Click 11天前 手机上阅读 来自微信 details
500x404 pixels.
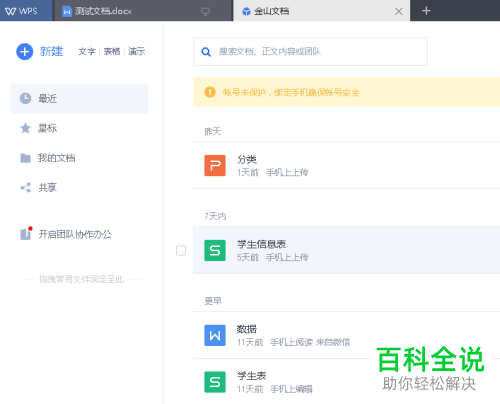coord(293,342)
